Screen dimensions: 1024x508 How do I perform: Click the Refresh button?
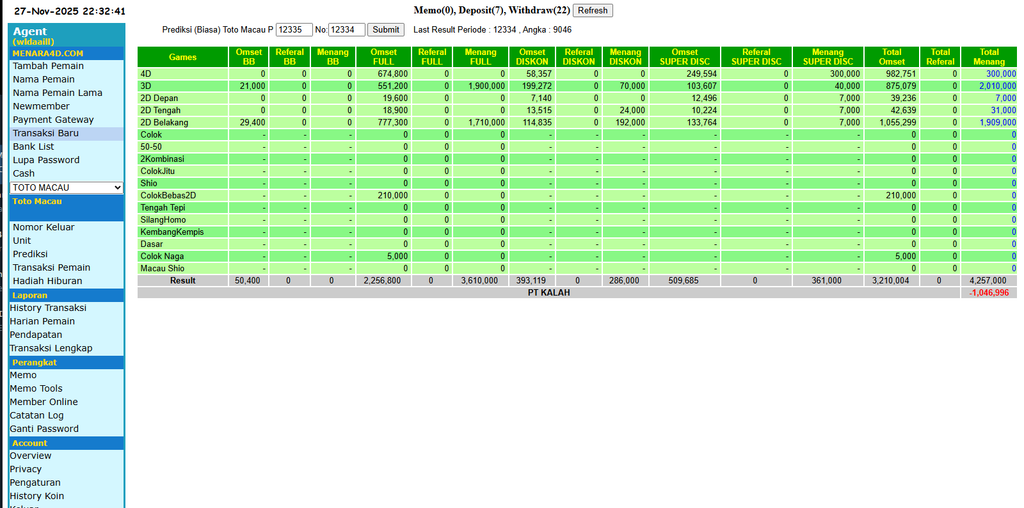click(592, 10)
